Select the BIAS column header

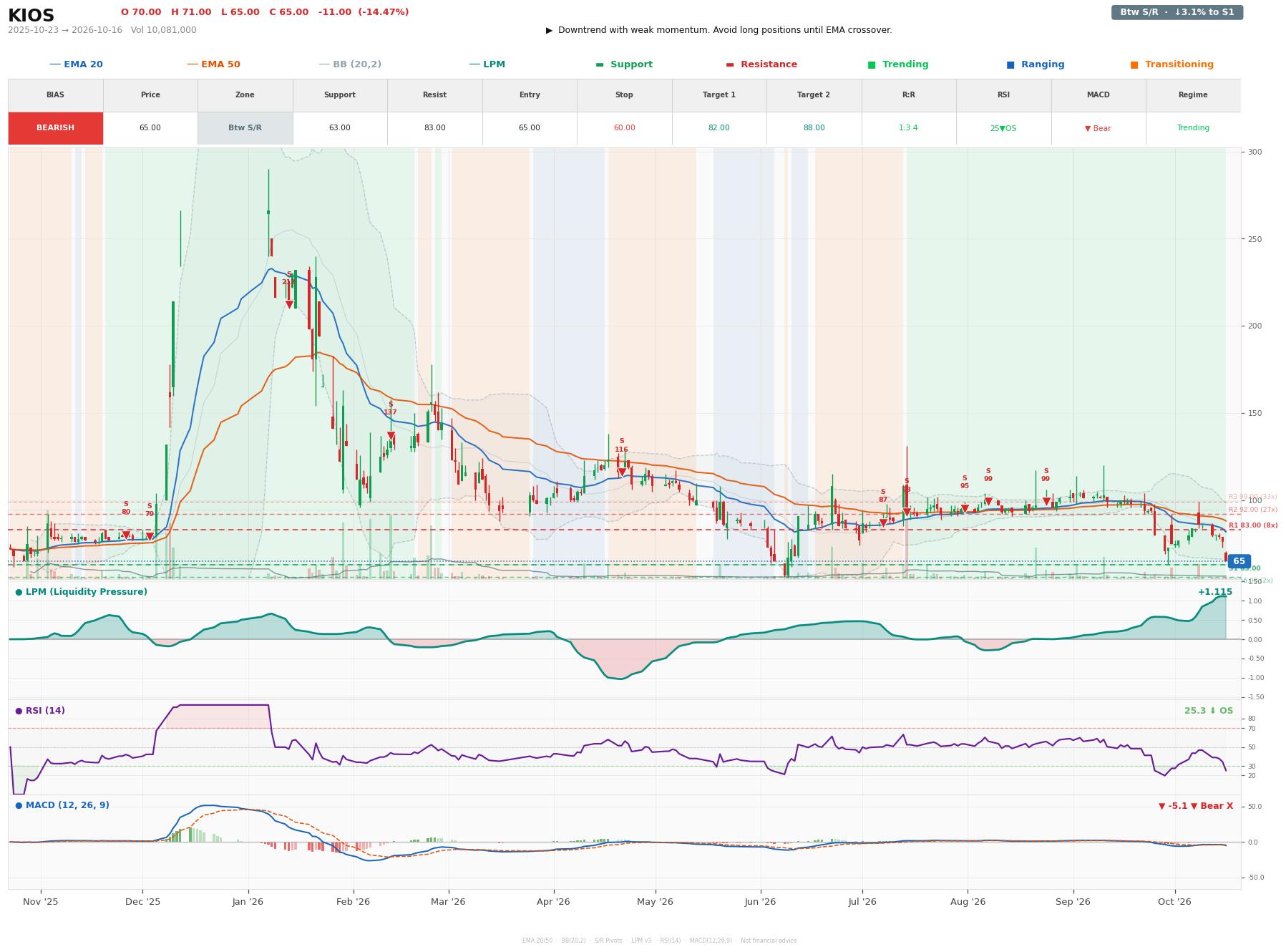(x=56, y=95)
